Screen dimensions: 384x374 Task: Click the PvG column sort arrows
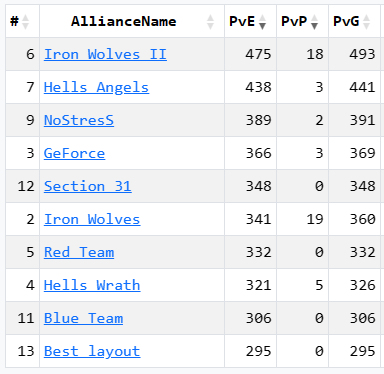366,22
